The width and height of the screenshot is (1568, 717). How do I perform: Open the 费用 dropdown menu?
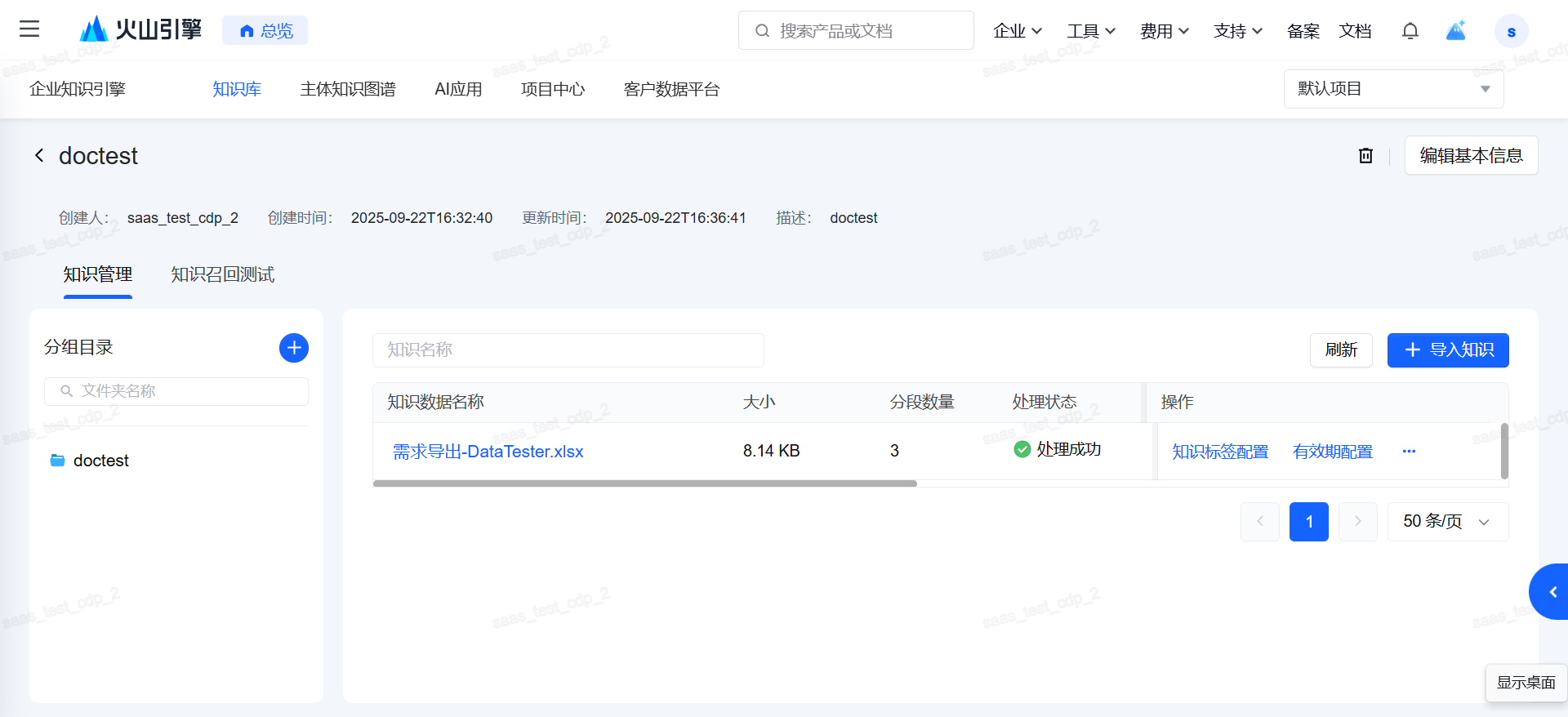[1164, 31]
